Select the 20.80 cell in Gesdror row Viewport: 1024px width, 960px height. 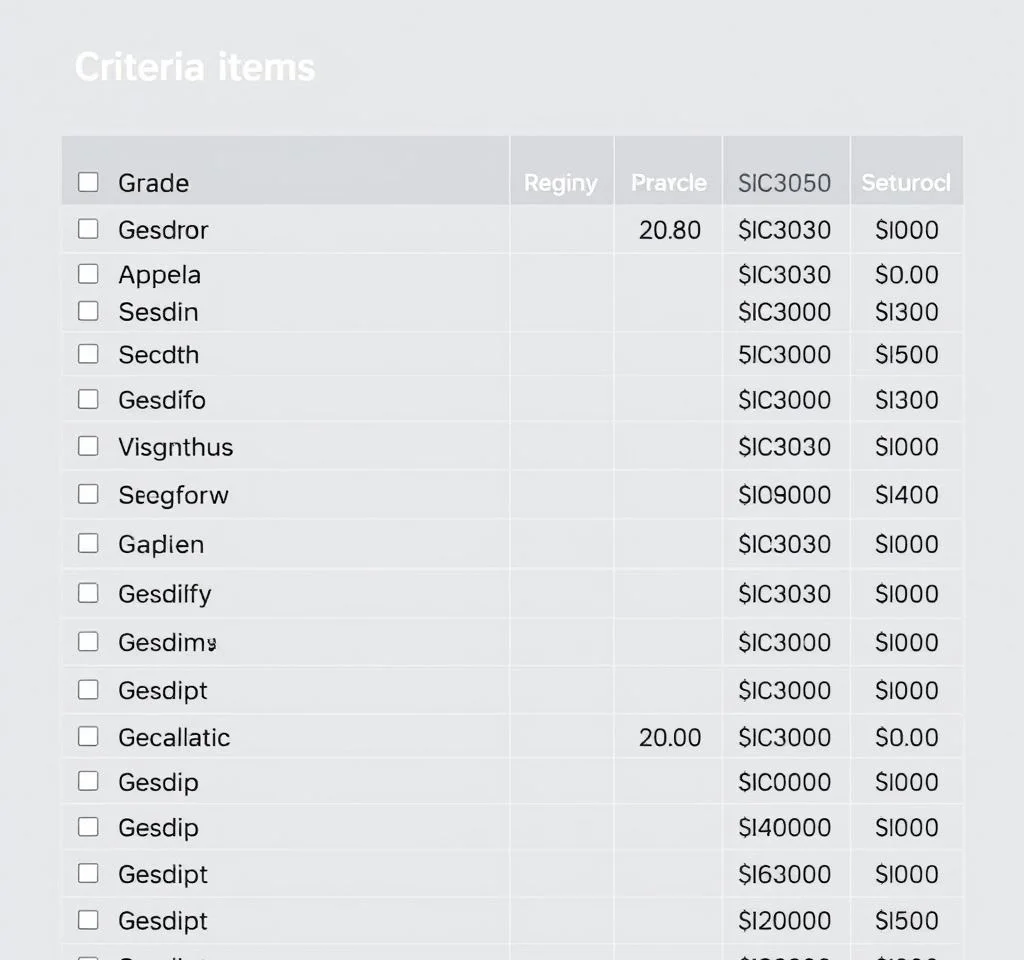click(669, 230)
